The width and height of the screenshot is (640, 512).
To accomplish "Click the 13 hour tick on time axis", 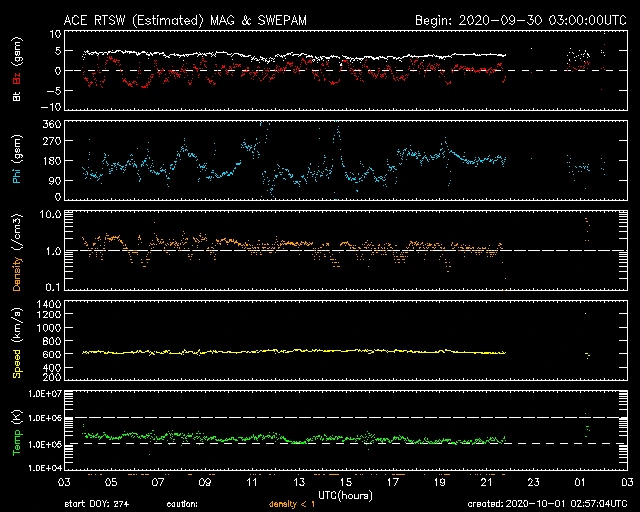I will pyautogui.click(x=298, y=482).
